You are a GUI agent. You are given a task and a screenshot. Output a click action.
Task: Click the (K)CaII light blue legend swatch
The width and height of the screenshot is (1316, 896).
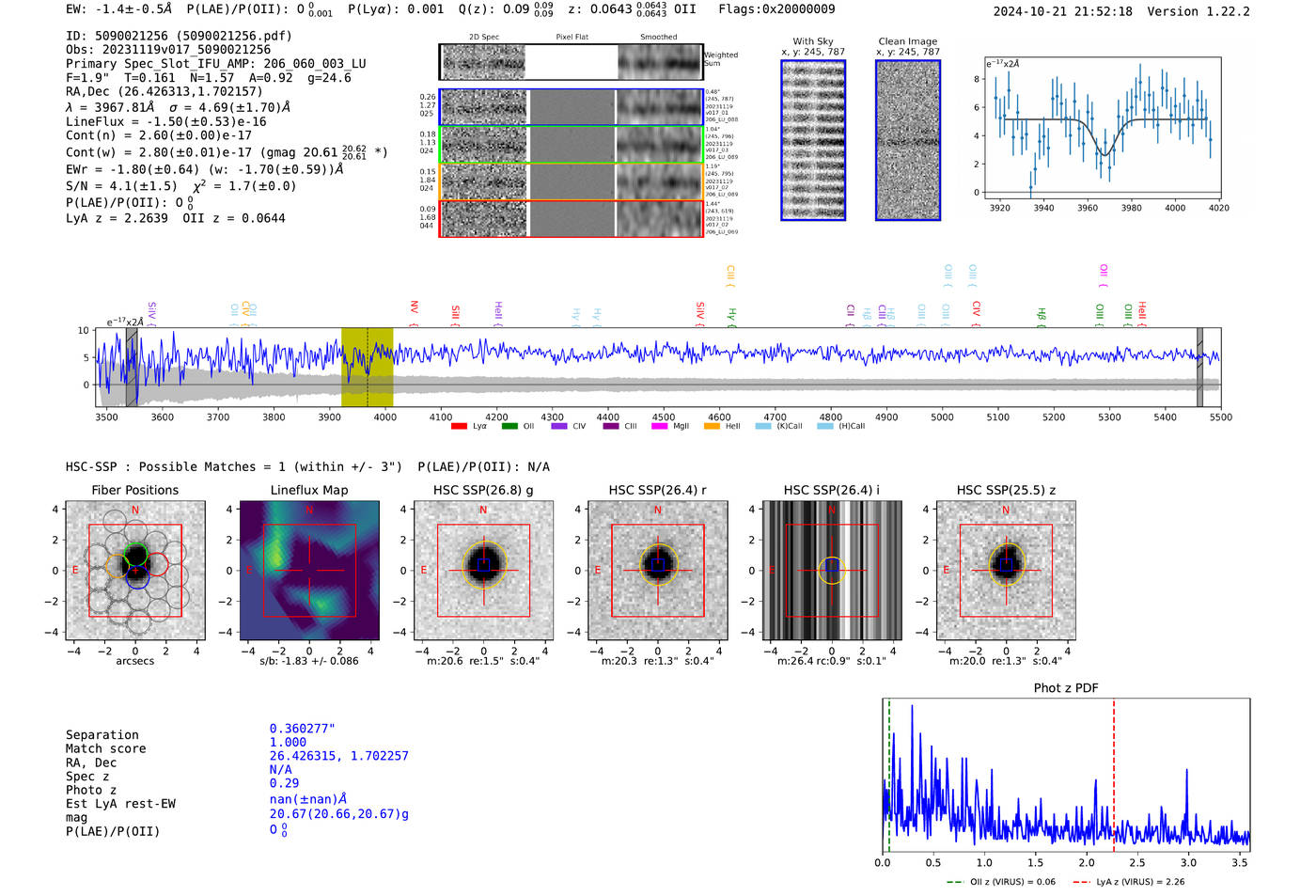(763, 426)
